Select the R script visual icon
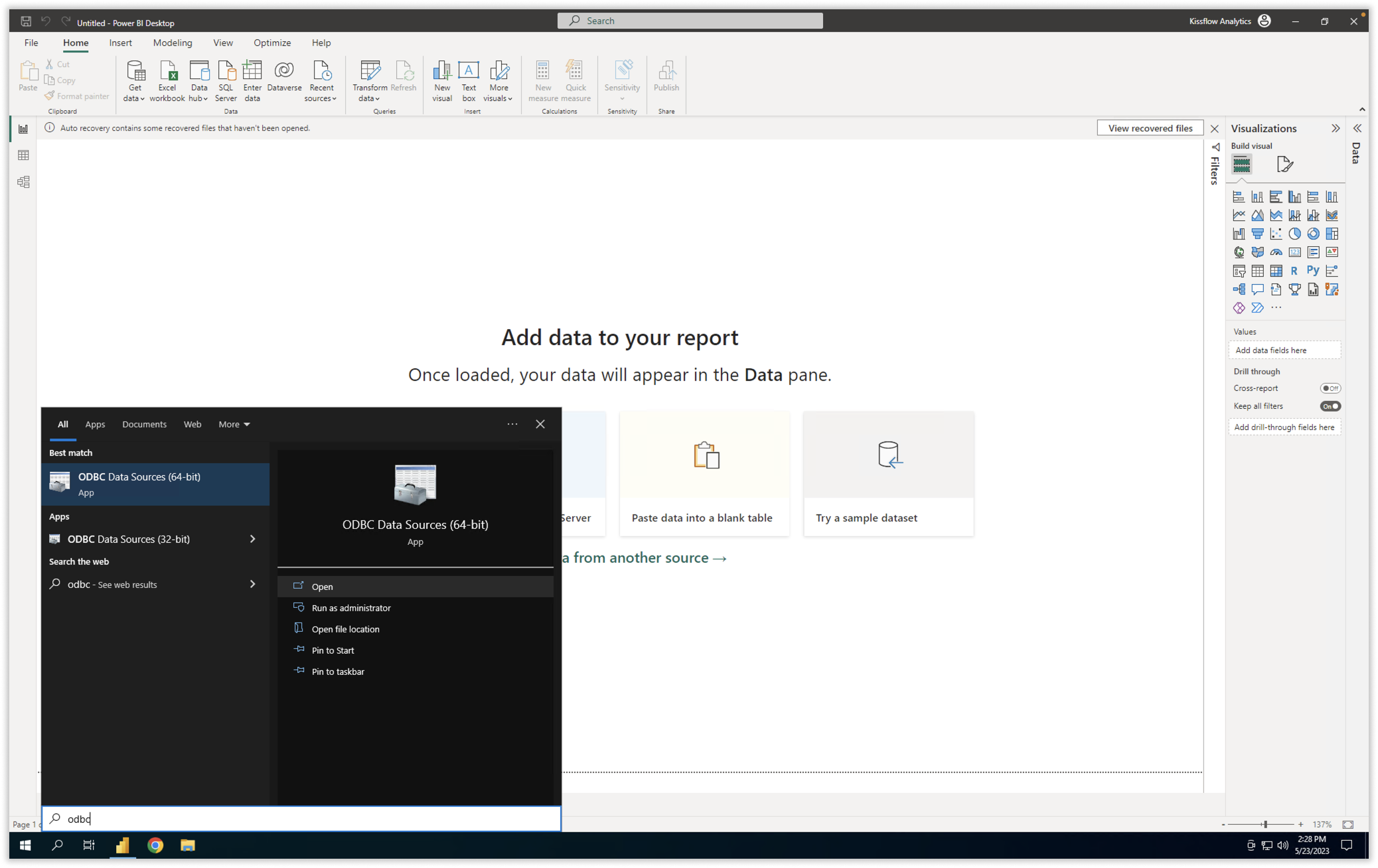 (1294, 271)
